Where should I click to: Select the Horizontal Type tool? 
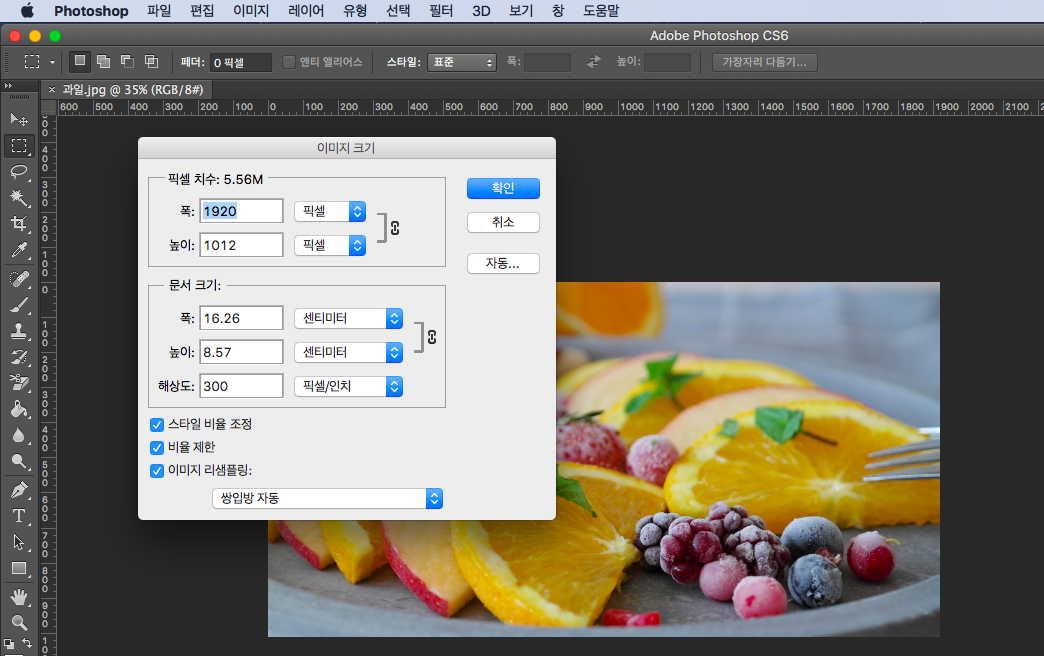tap(19, 516)
